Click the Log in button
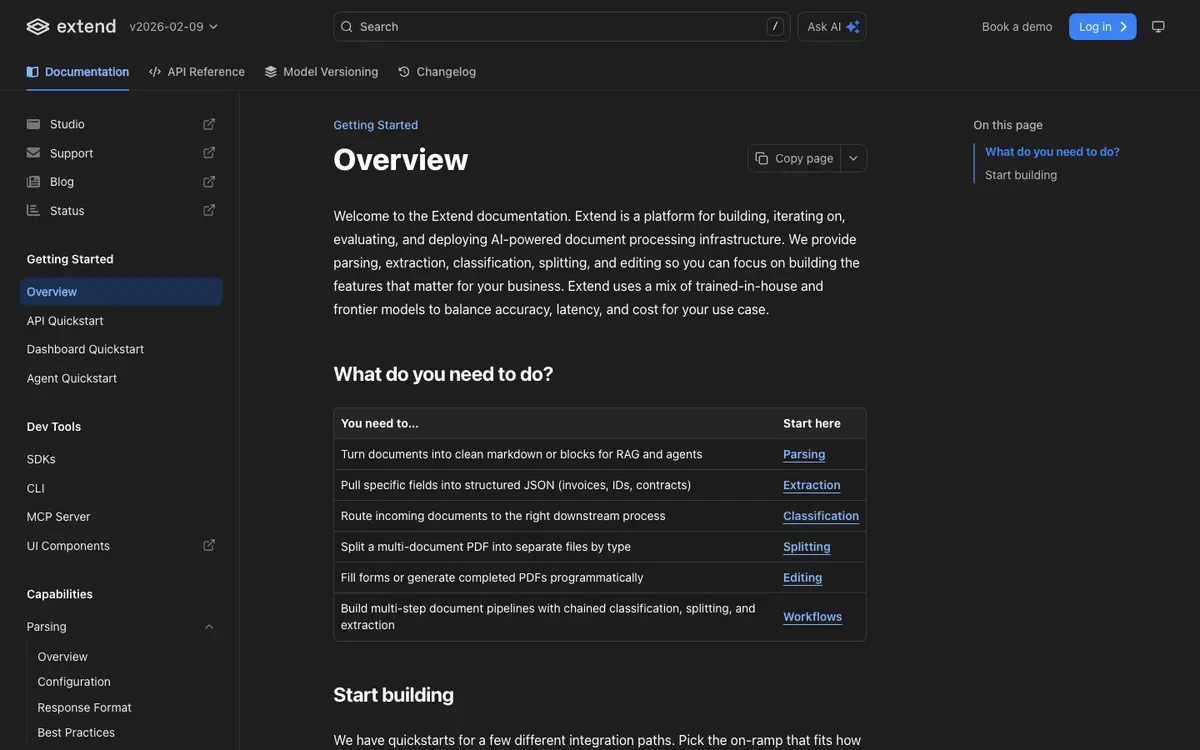Screen dimensions: 1200x750 [1102, 27]
